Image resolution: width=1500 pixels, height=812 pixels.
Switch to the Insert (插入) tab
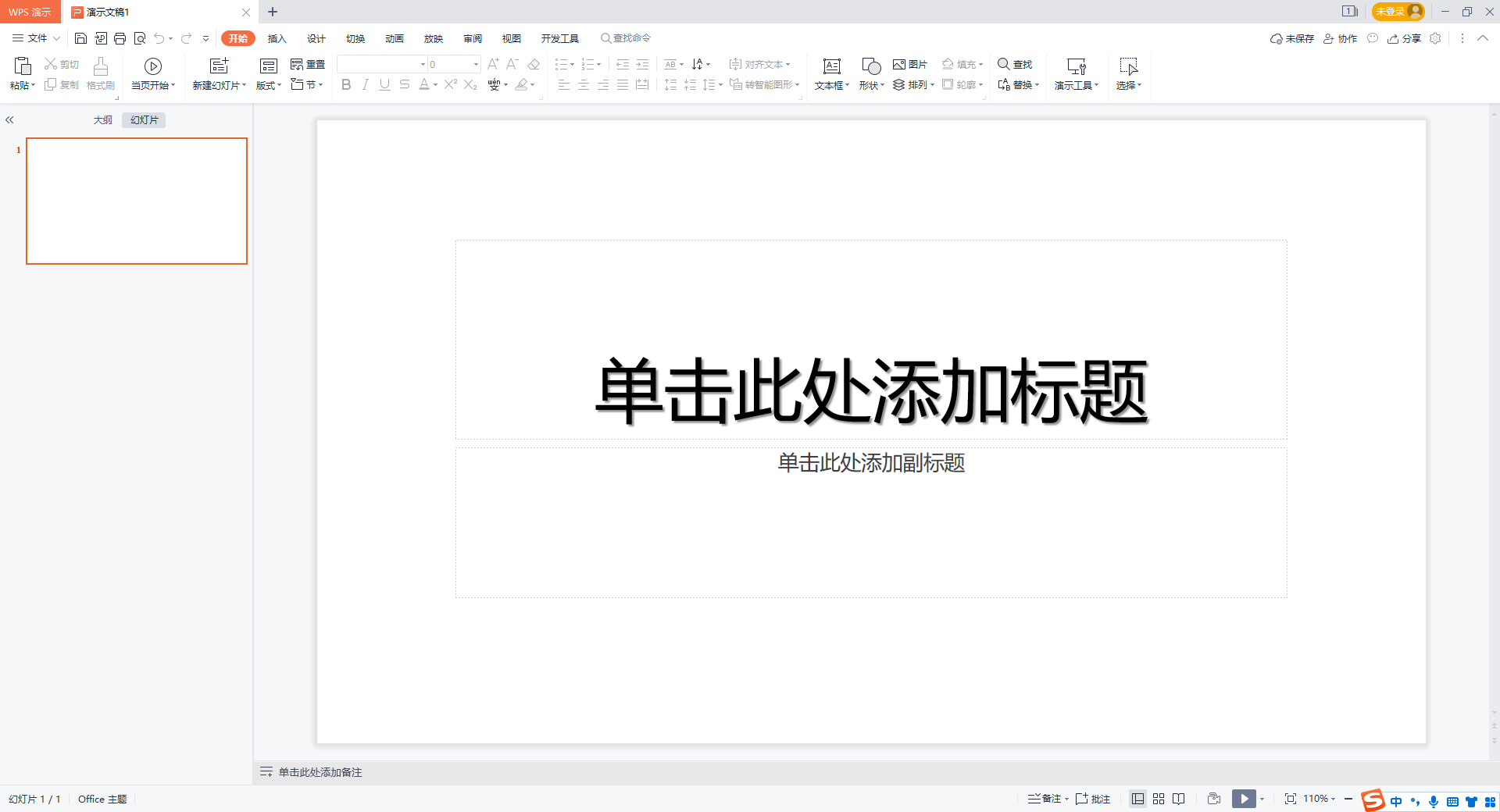click(277, 38)
